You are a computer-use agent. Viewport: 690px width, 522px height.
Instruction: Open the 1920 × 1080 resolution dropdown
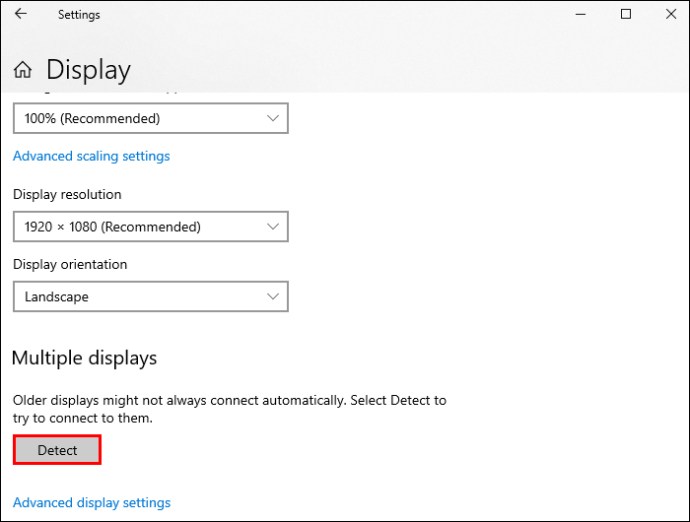(x=150, y=226)
